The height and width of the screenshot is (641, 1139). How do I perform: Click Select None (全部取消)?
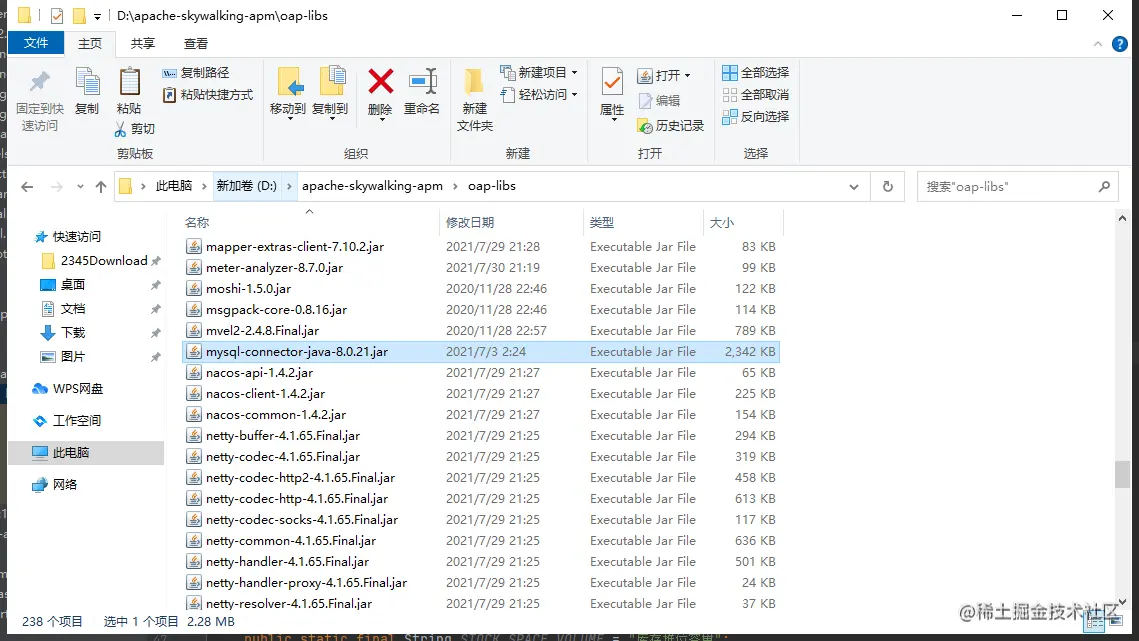point(755,94)
